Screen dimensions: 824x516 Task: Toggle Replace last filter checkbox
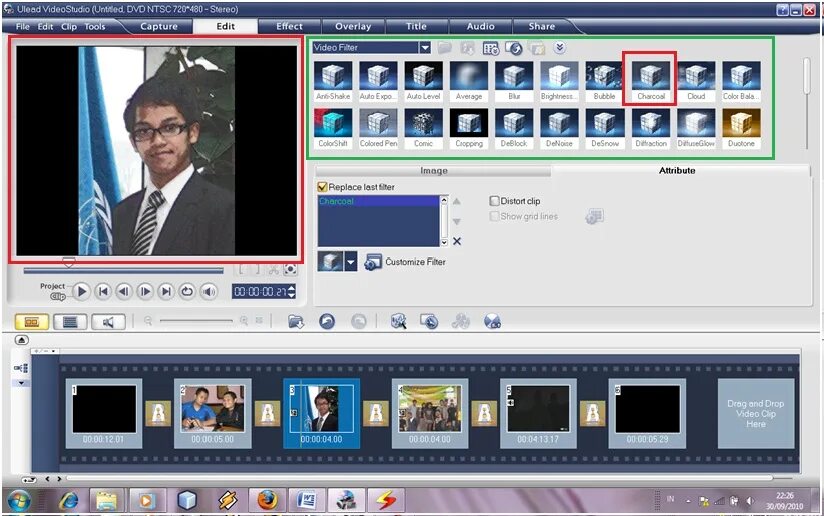coord(323,187)
